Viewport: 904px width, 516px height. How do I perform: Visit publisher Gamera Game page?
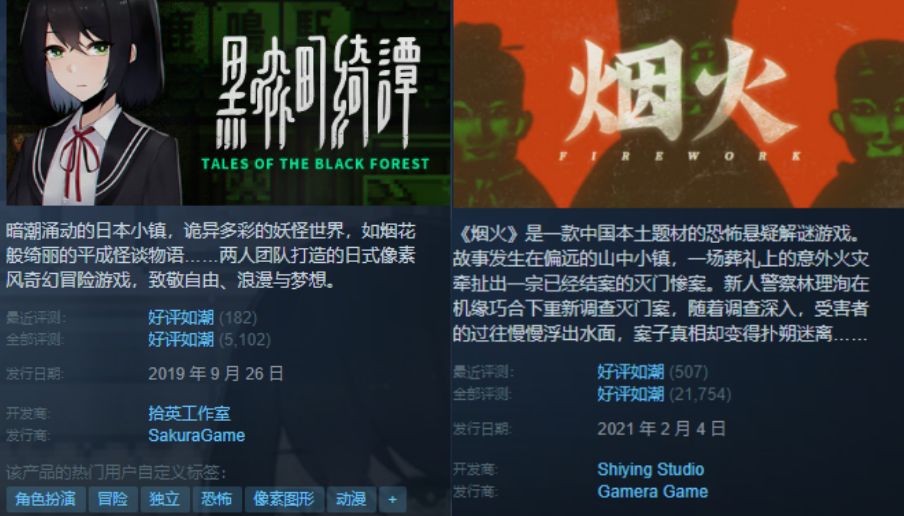(652, 491)
